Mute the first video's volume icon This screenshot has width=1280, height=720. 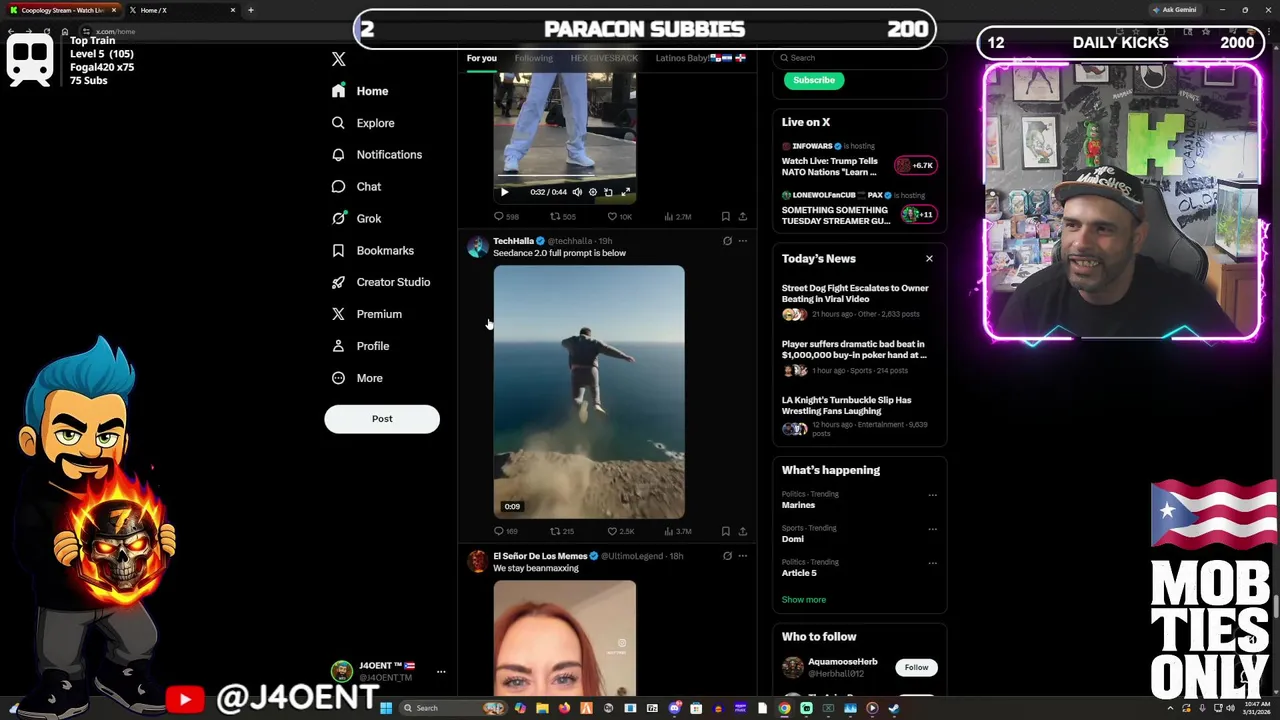(x=577, y=192)
